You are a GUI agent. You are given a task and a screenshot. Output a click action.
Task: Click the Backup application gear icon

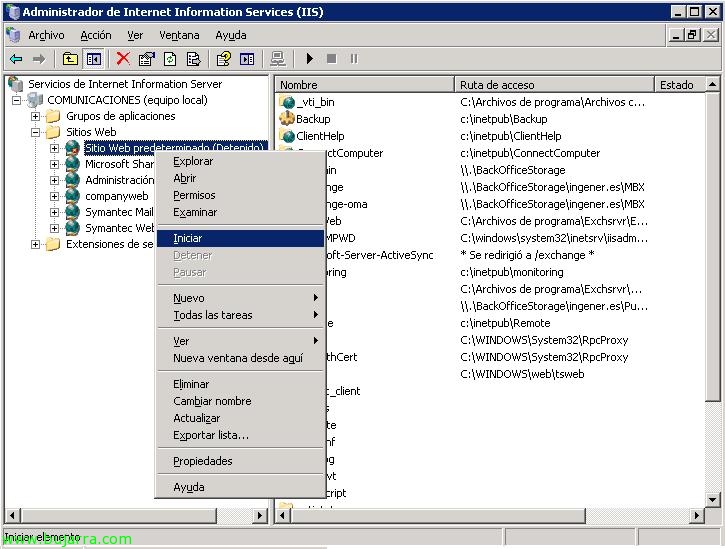[x=287, y=118]
